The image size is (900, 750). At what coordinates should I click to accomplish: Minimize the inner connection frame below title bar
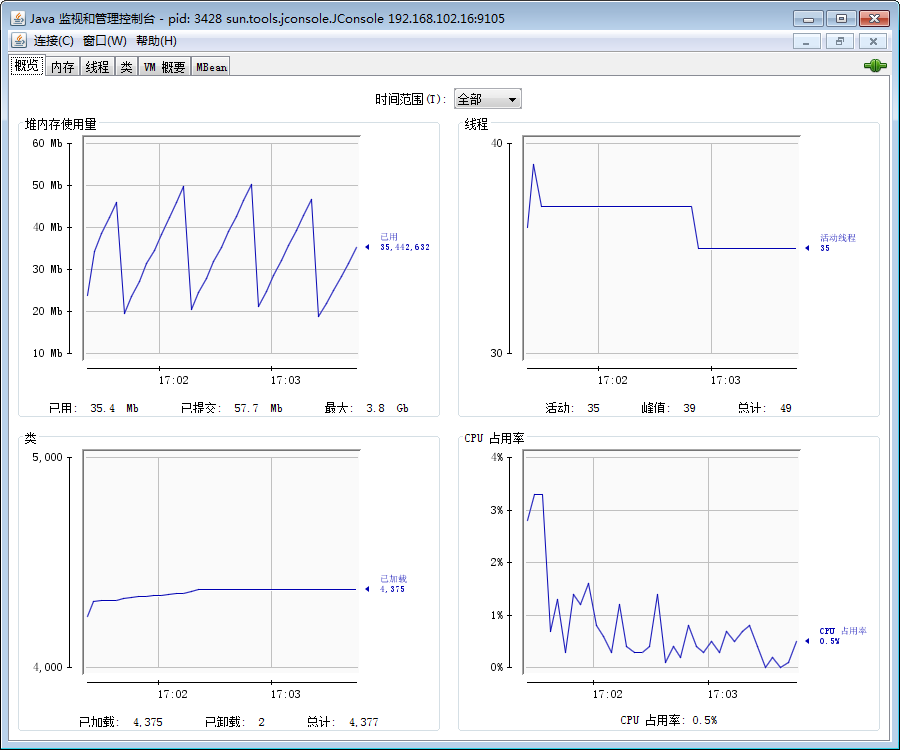point(807,41)
